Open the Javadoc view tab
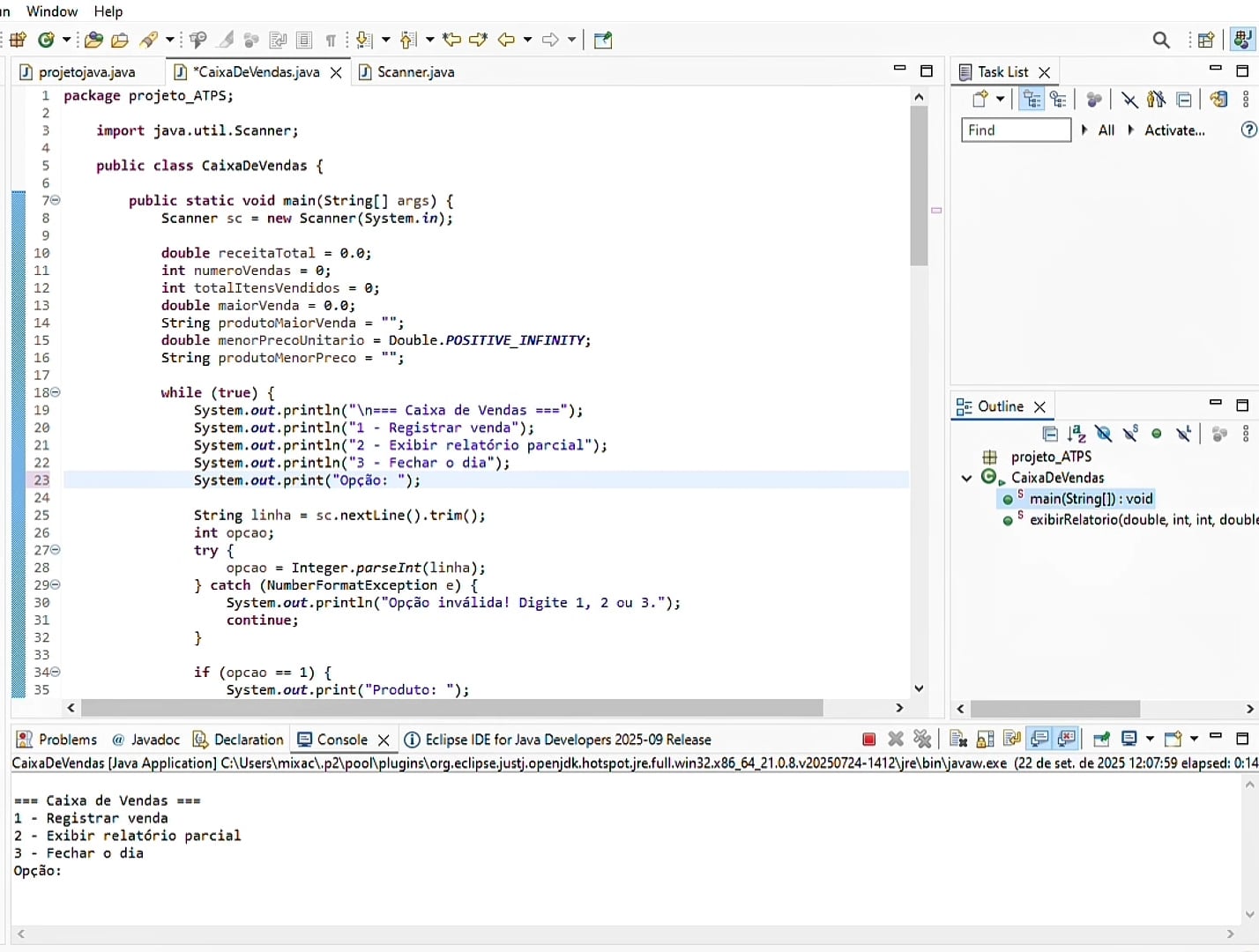Viewport: 1259px width, 952px height. 146,740
